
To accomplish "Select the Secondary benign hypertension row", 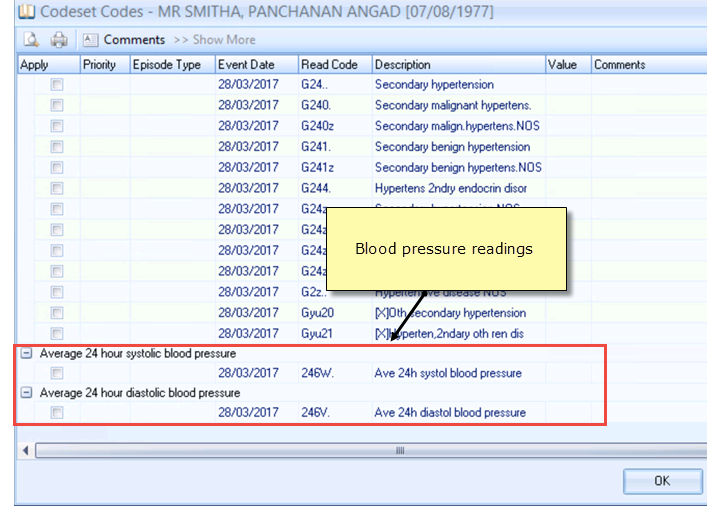I will coord(438,147).
